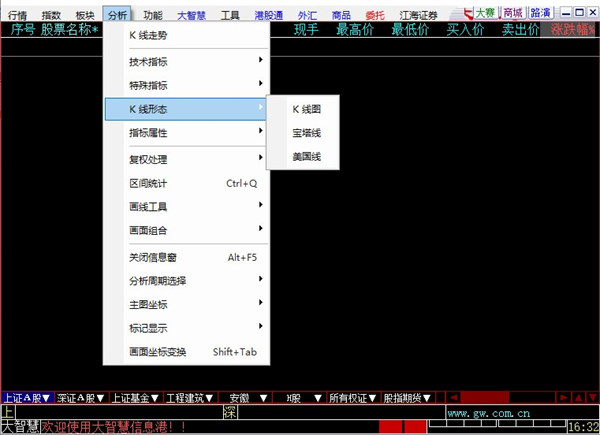Open the 上证基金 dropdown tab
Screen dimensions: 600x435
(x=135, y=398)
